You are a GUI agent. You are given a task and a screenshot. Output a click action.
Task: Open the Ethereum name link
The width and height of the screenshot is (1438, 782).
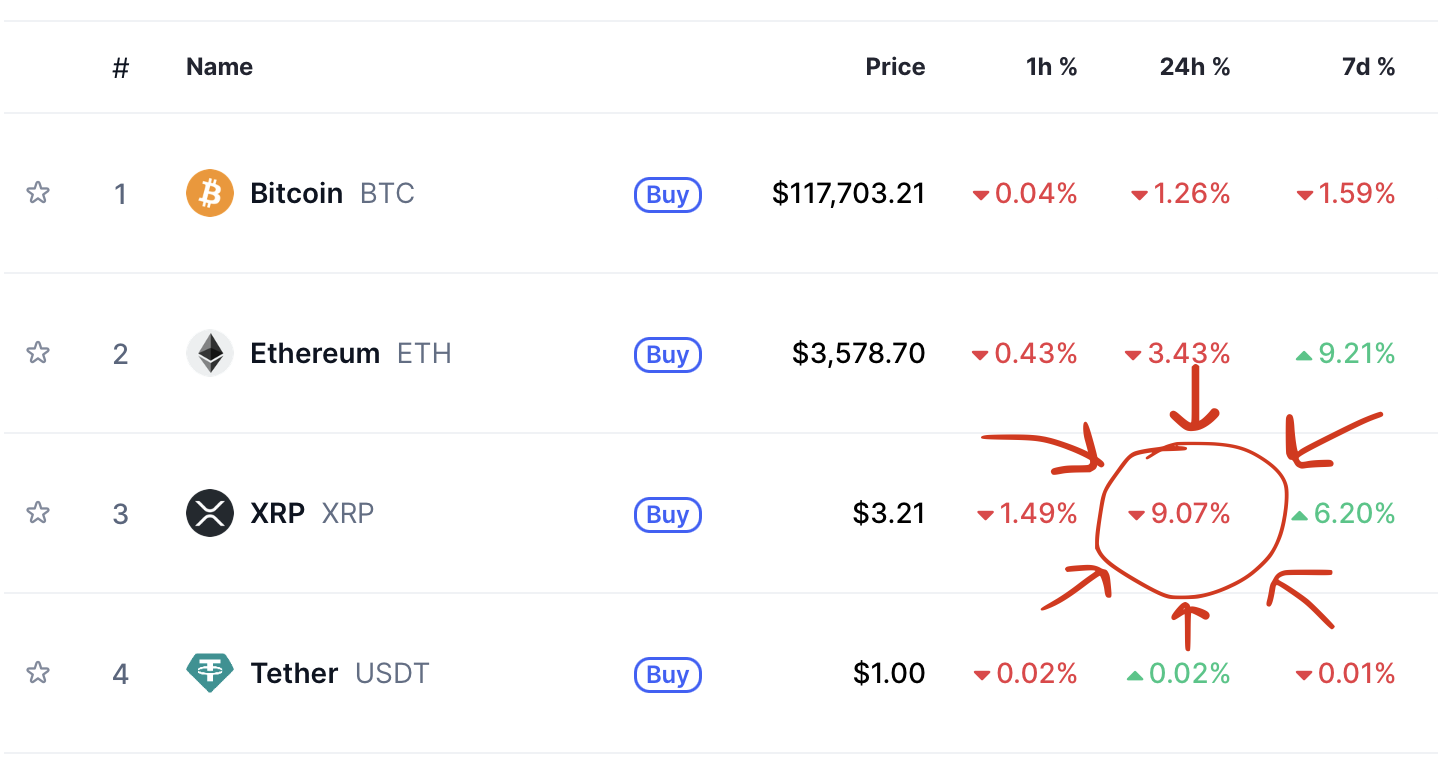tap(315, 353)
